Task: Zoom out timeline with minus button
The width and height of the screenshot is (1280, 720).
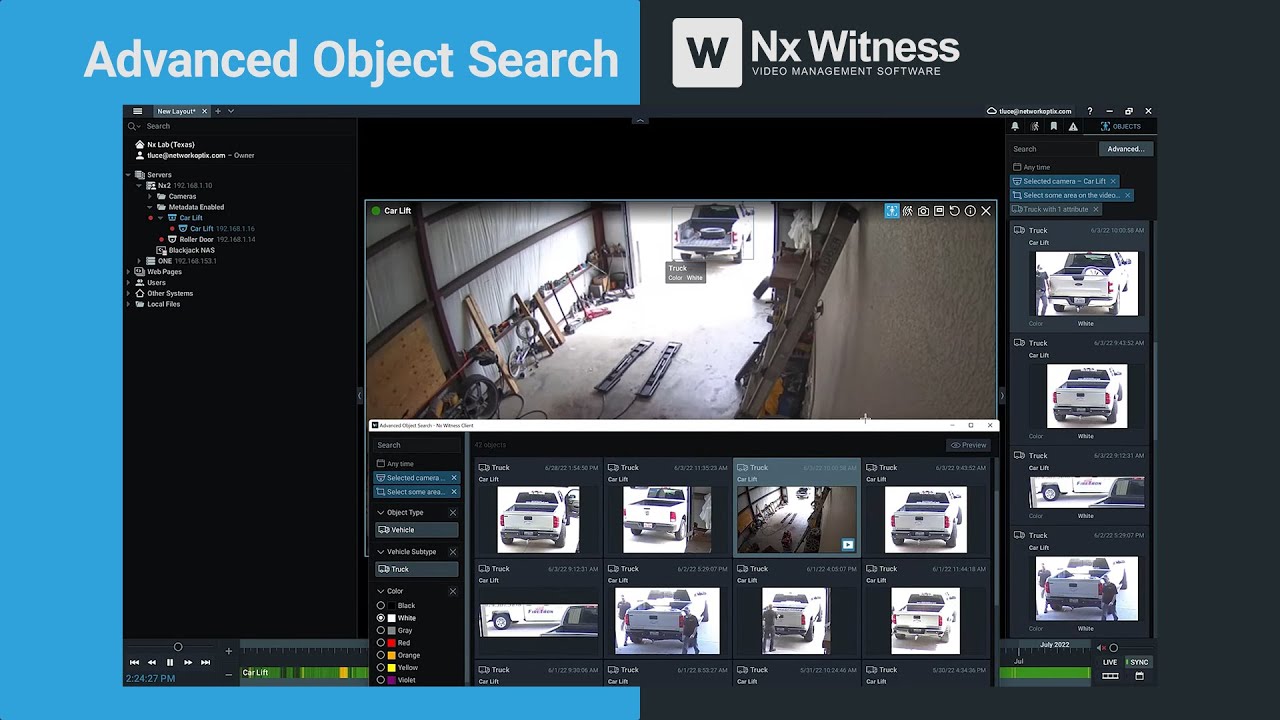Action: [x=228, y=674]
